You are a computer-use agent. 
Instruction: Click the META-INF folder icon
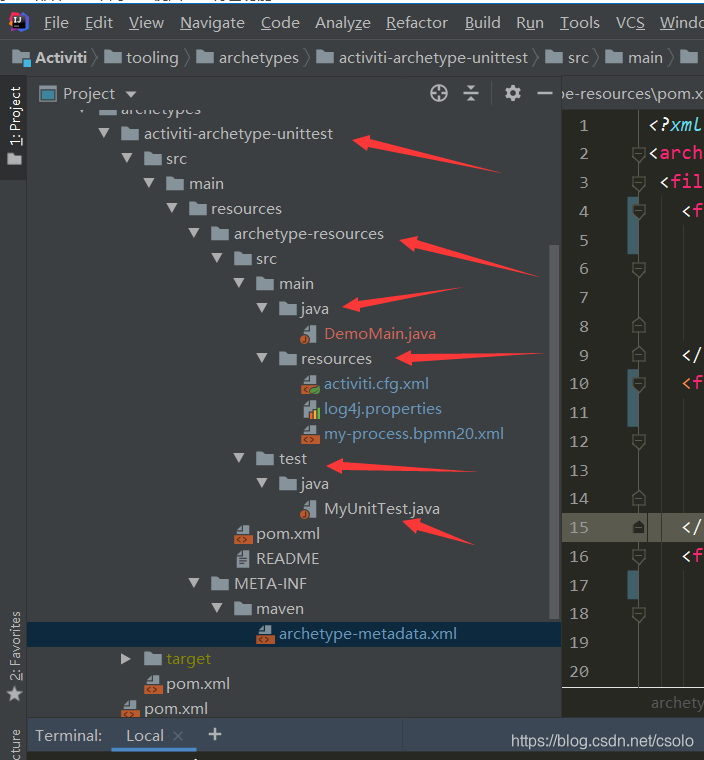click(x=220, y=584)
